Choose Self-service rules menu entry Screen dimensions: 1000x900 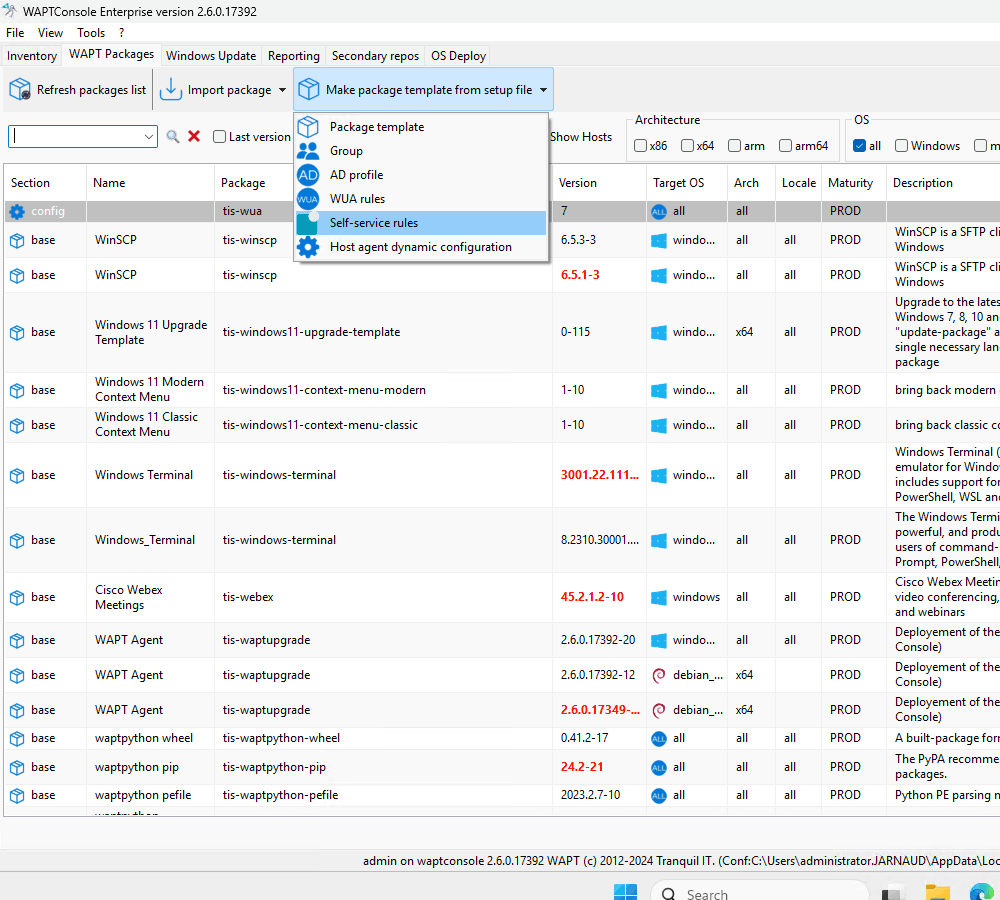(x=422, y=223)
